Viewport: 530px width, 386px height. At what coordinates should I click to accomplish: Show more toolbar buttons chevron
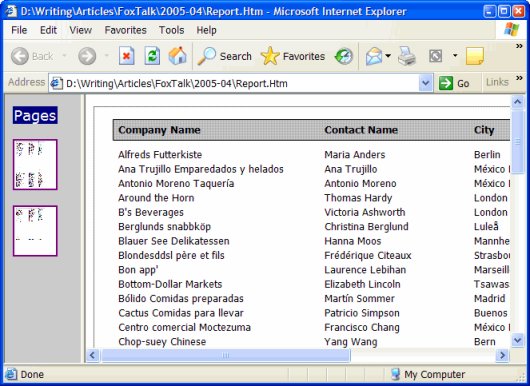click(x=519, y=46)
